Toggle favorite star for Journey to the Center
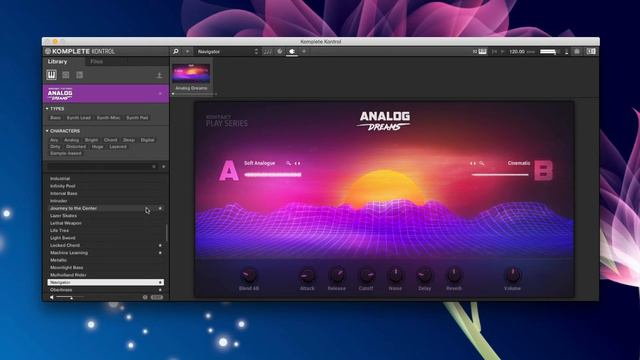Screen dimensions: 640x360 coord(160,208)
